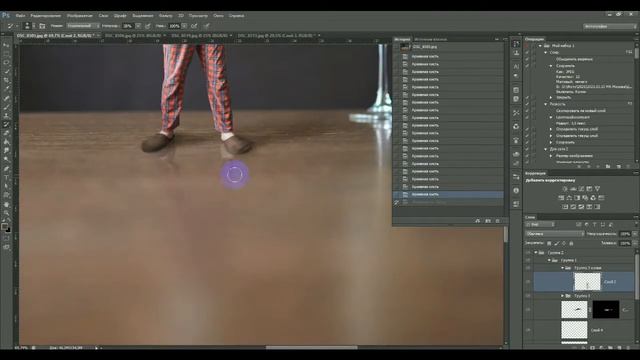
Task: Select the Clone Stamp tool
Action: pyautogui.click(x=6, y=116)
